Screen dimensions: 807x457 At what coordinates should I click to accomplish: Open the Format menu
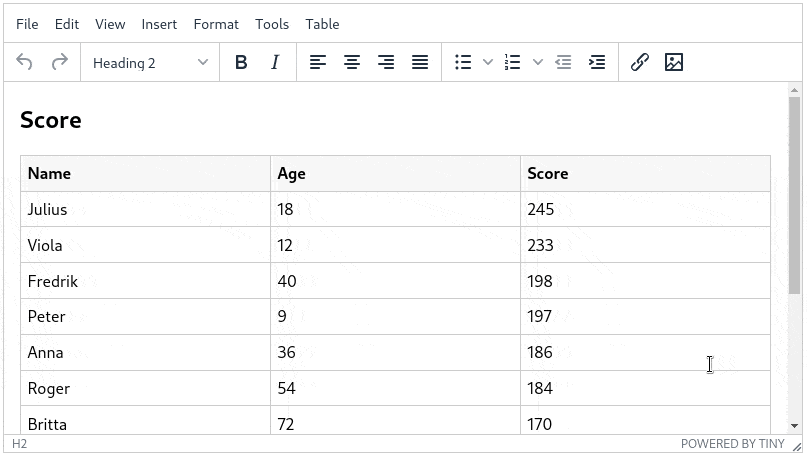(216, 24)
